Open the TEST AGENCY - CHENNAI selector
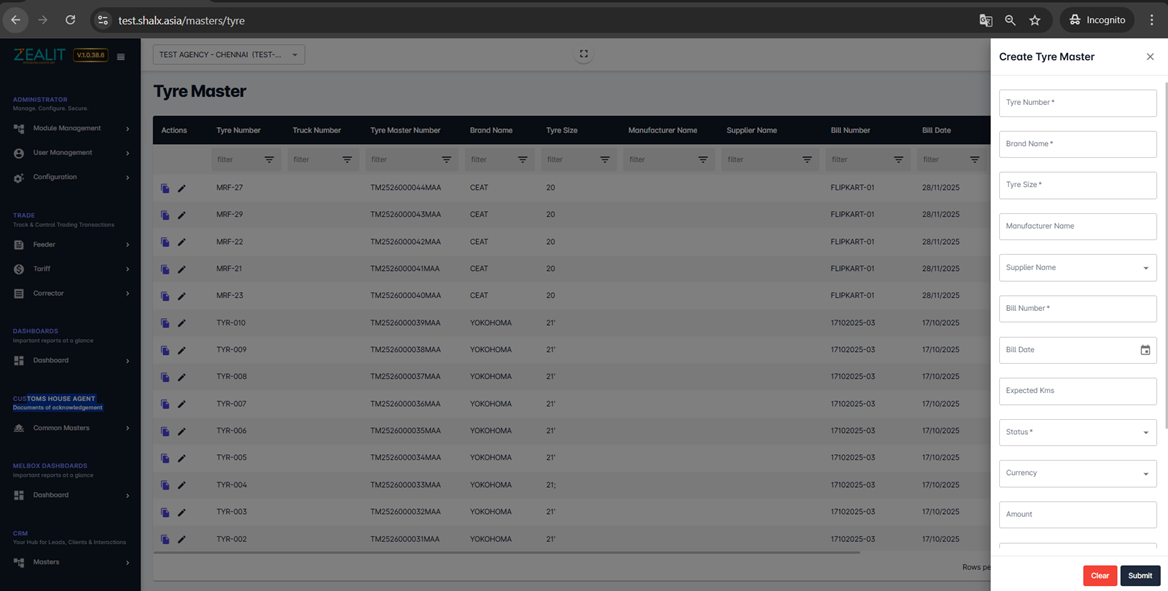 pyautogui.click(x=229, y=54)
